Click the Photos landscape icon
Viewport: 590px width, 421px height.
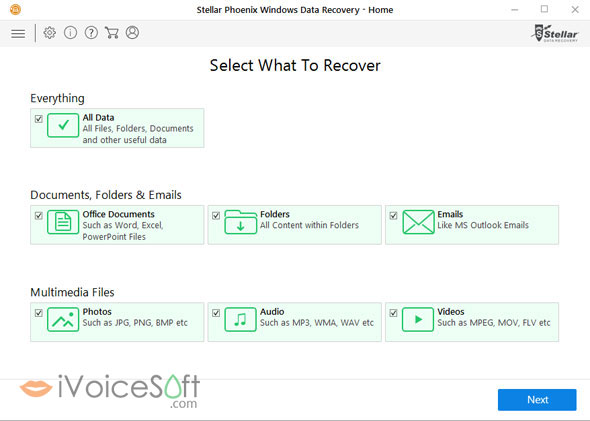(63, 319)
